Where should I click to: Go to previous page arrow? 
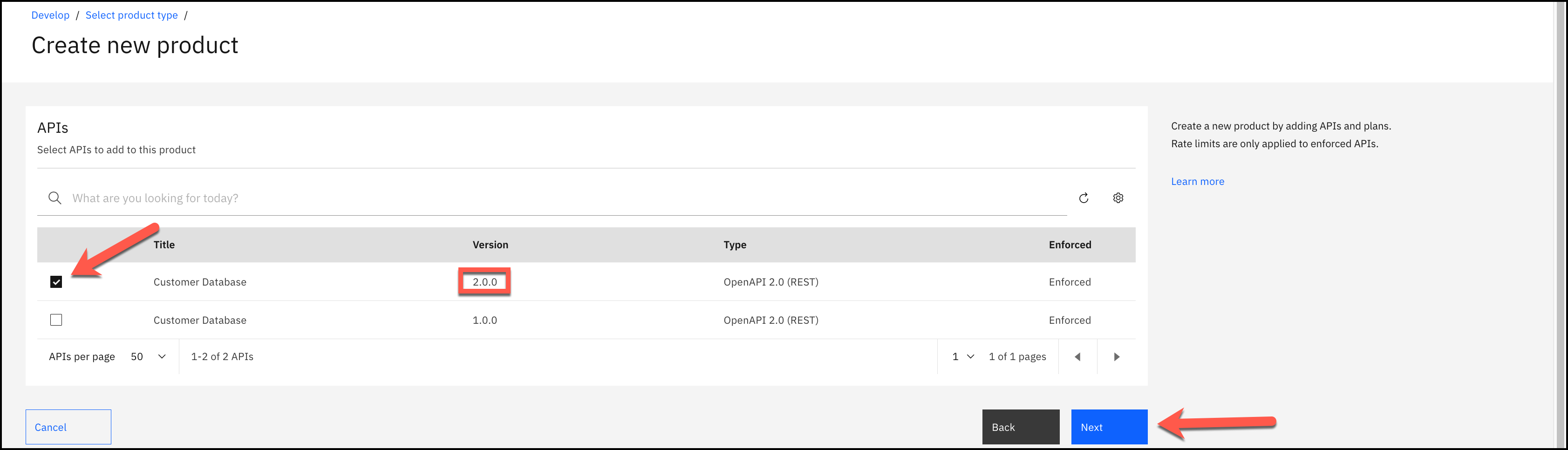[x=1077, y=357]
